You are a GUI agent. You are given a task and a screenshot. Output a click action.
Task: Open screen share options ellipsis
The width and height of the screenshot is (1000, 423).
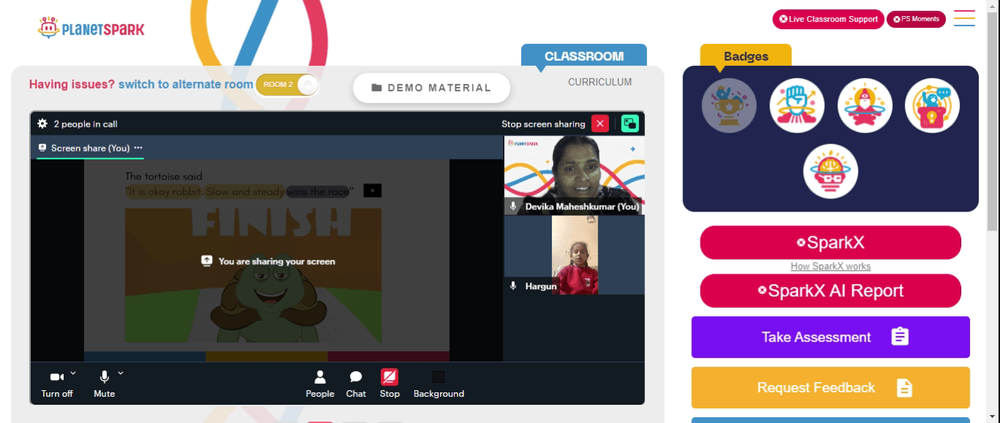tap(138, 147)
